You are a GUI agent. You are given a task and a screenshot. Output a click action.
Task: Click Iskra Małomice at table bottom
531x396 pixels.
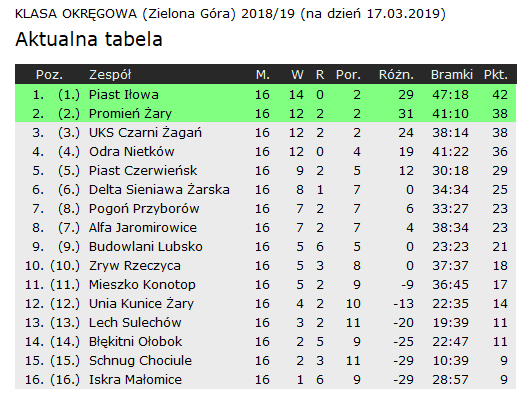[135, 379]
